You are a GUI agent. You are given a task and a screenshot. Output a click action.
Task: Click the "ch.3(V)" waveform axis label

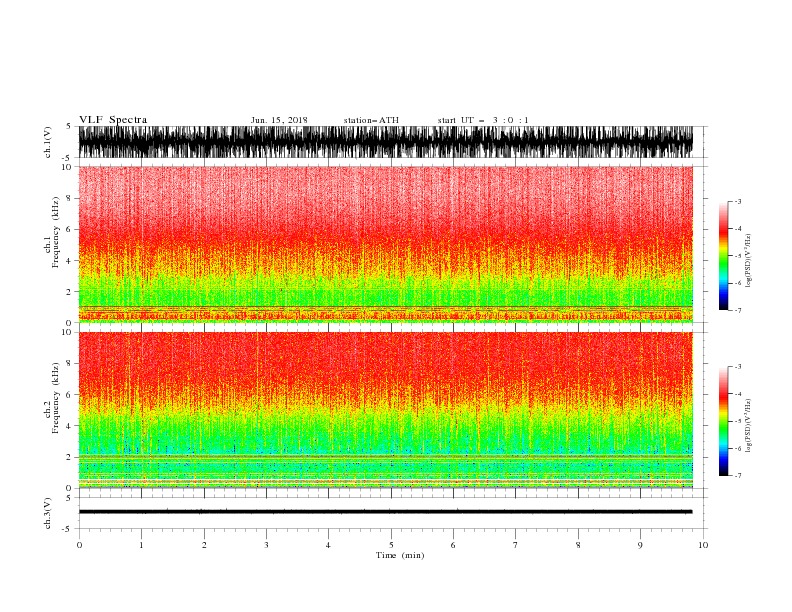(x=48, y=513)
